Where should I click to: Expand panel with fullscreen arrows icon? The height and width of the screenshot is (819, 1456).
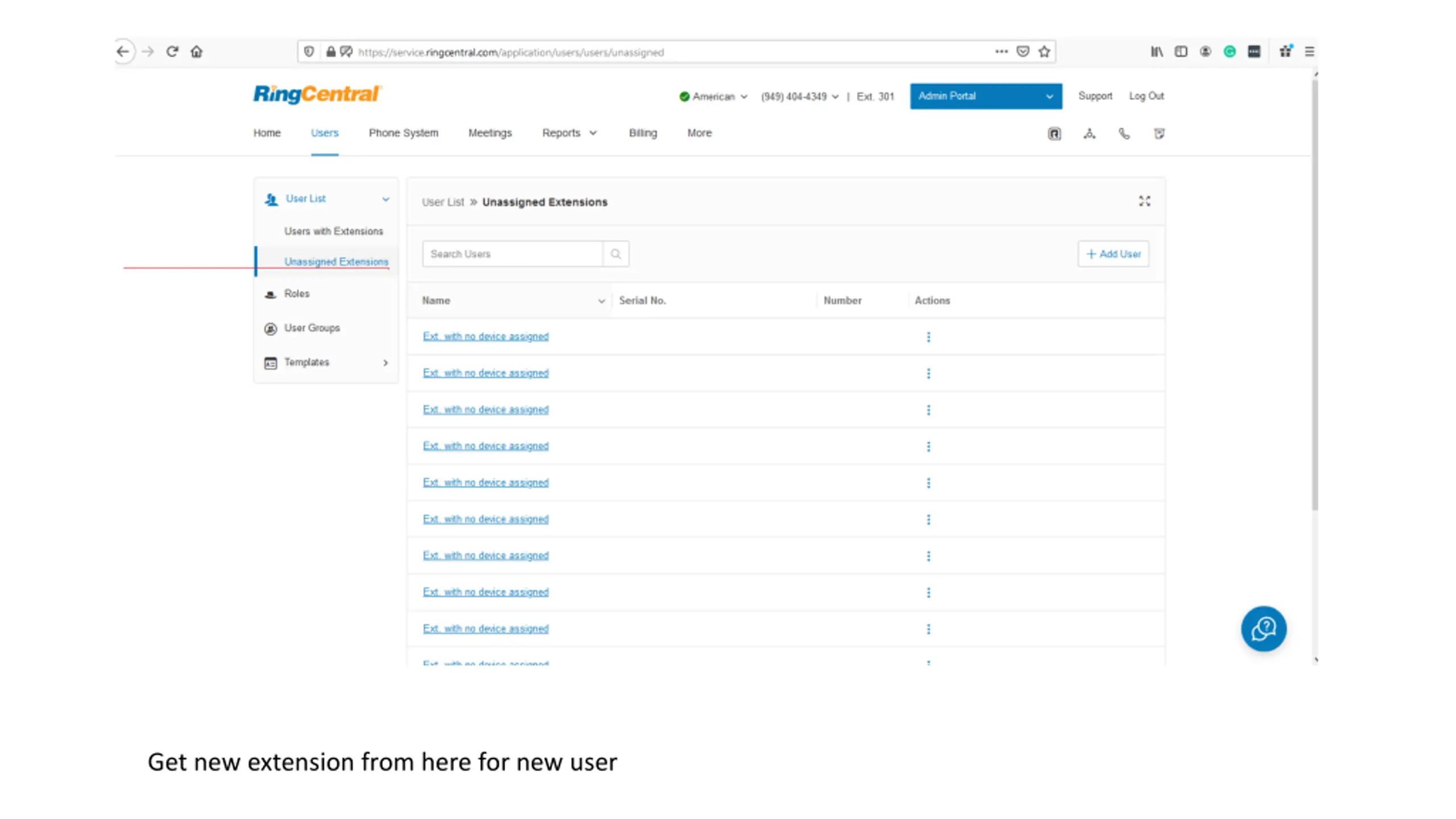tap(1144, 201)
